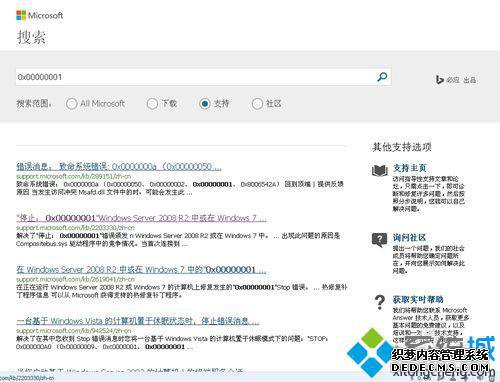
Task: Click the 其他支持选项 heading
Action: [402, 147]
